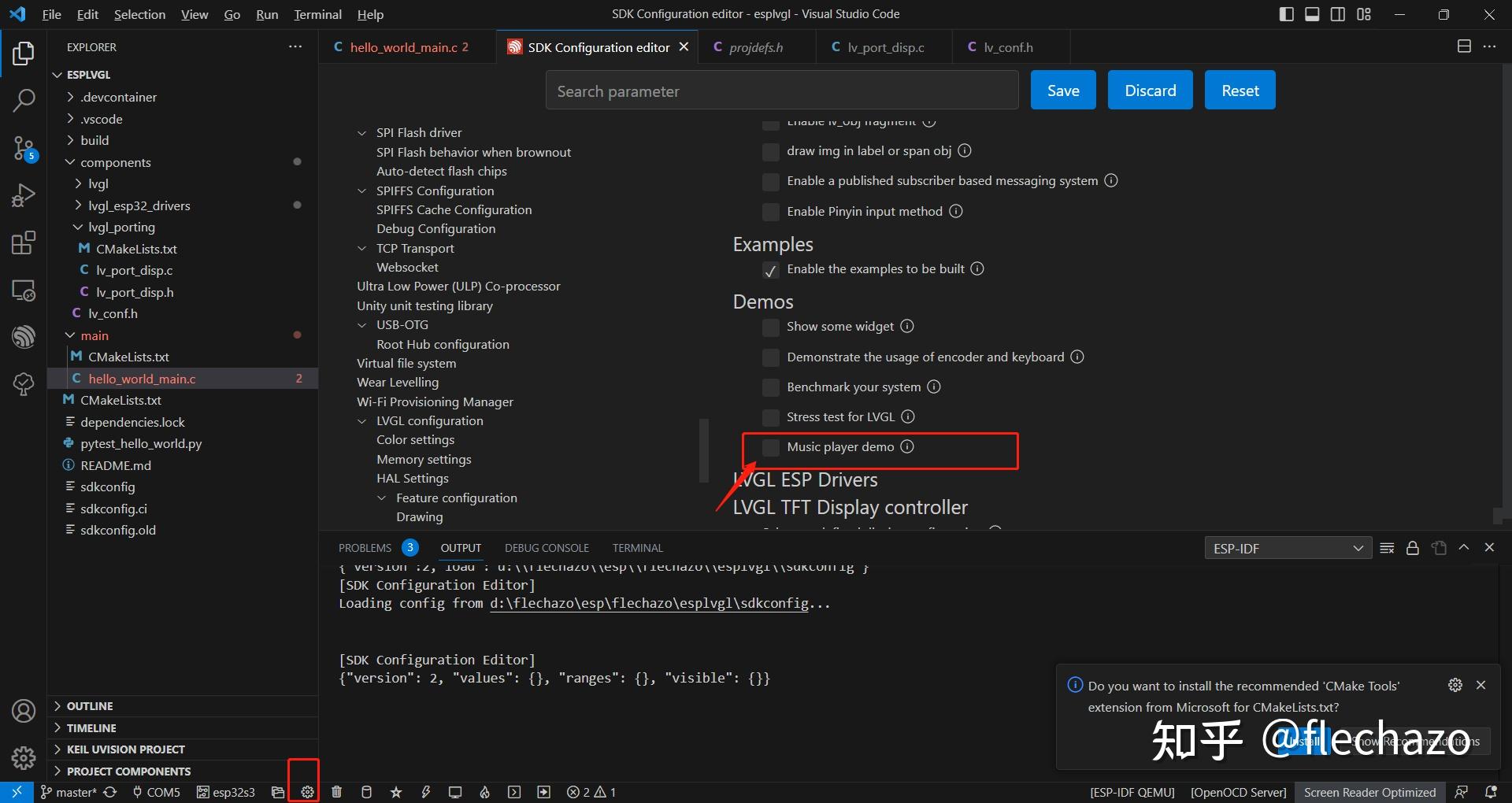Open Manage gear in activity bar
The width and height of the screenshot is (1512, 803).
[x=24, y=758]
